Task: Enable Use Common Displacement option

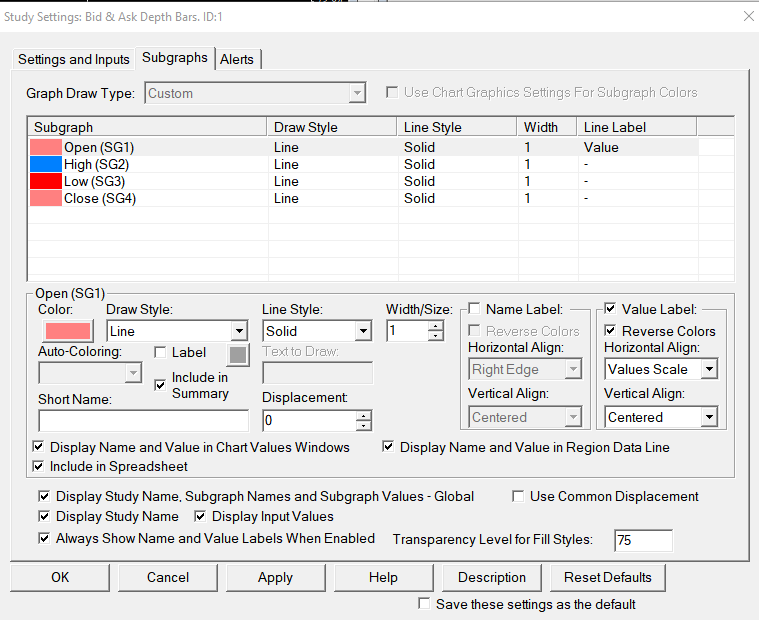Action: [518, 496]
